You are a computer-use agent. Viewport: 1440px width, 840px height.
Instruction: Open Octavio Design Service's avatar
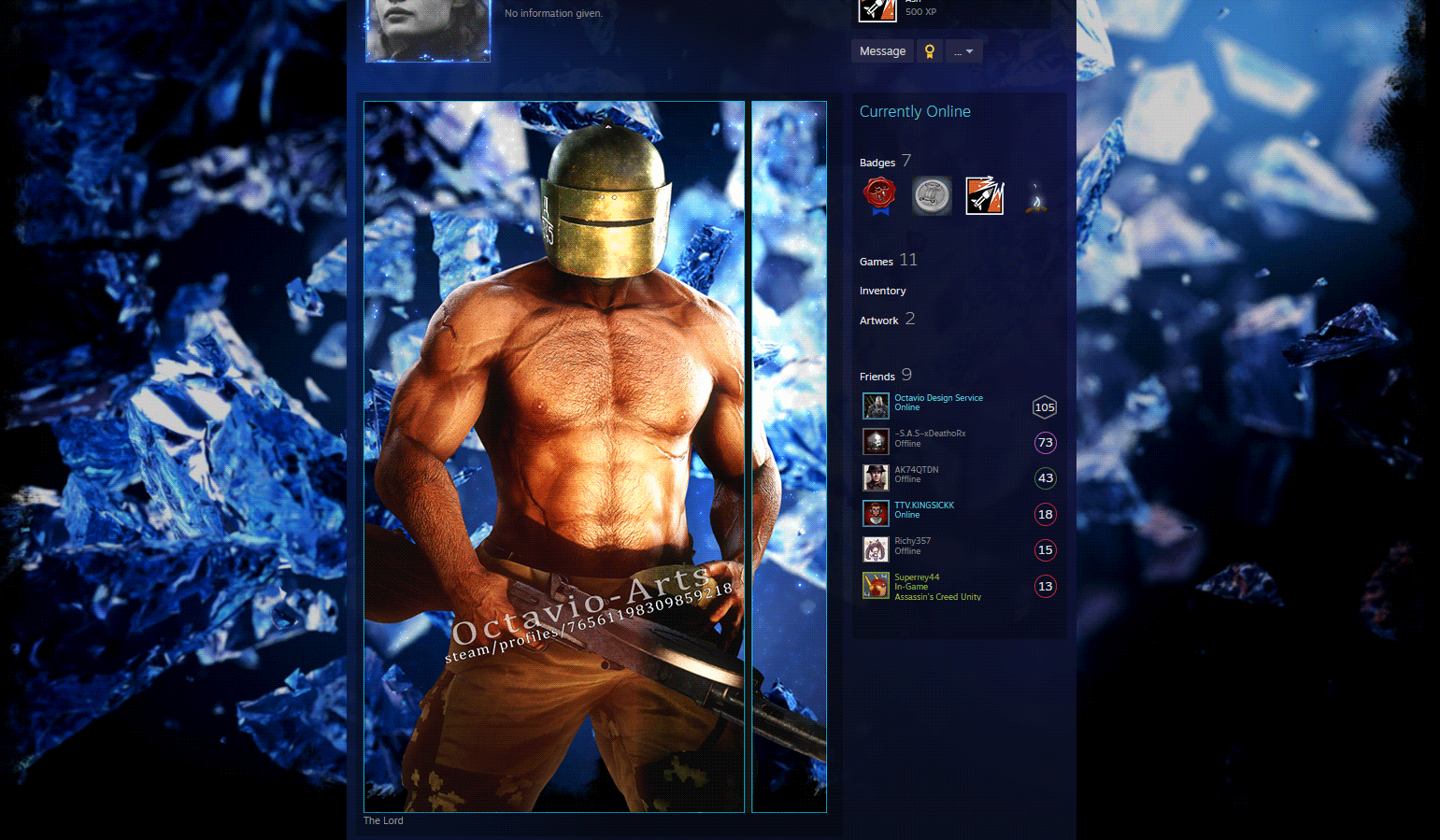876,406
